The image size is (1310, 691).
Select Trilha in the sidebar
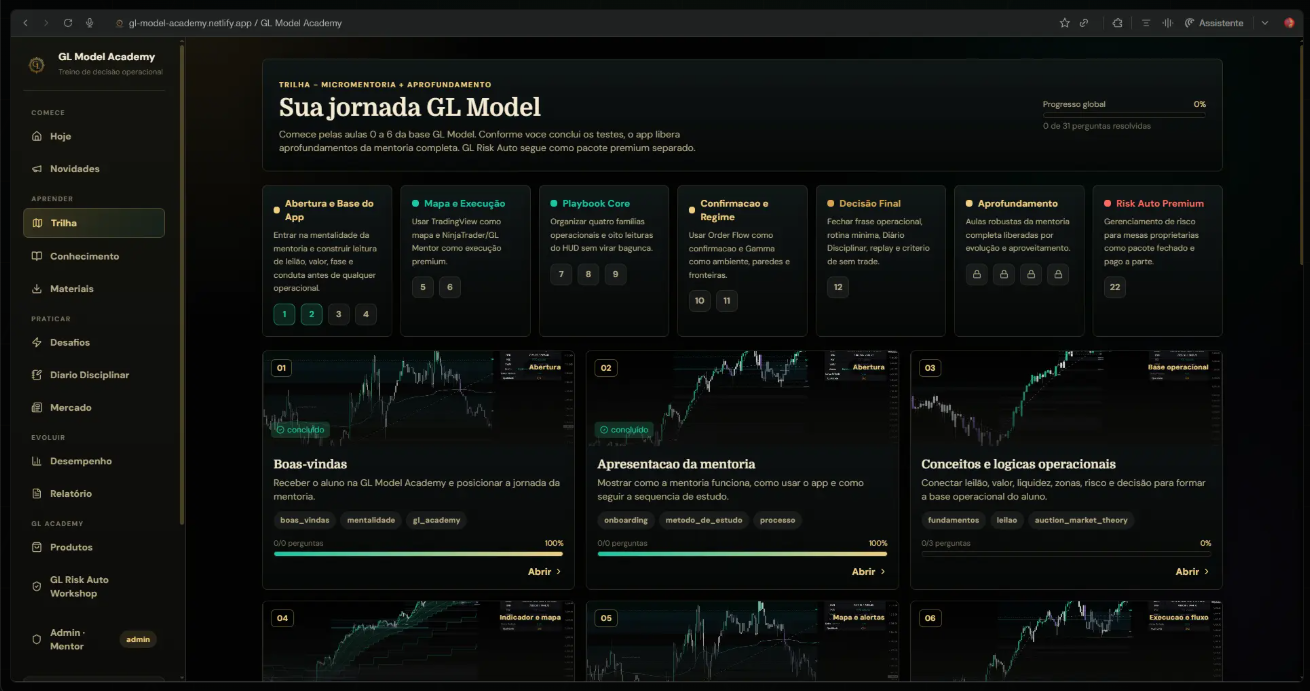(94, 223)
